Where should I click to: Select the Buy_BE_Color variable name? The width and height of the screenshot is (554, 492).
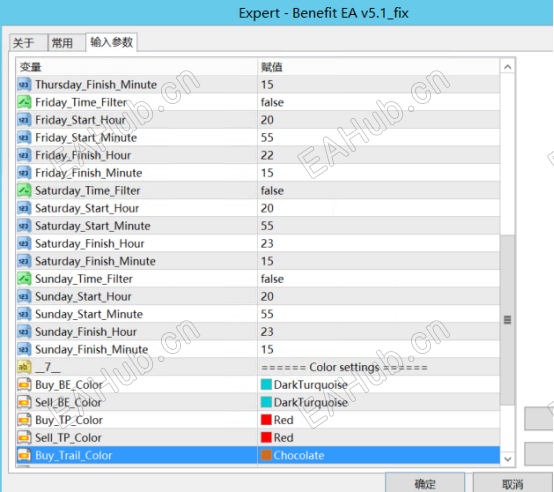click(x=69, y=385)
